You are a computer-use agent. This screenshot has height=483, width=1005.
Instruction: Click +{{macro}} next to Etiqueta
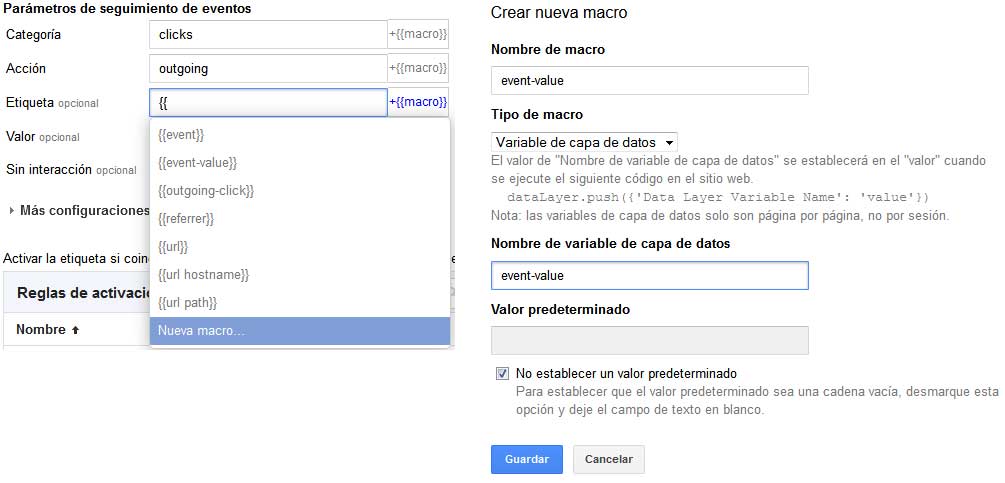418,102
